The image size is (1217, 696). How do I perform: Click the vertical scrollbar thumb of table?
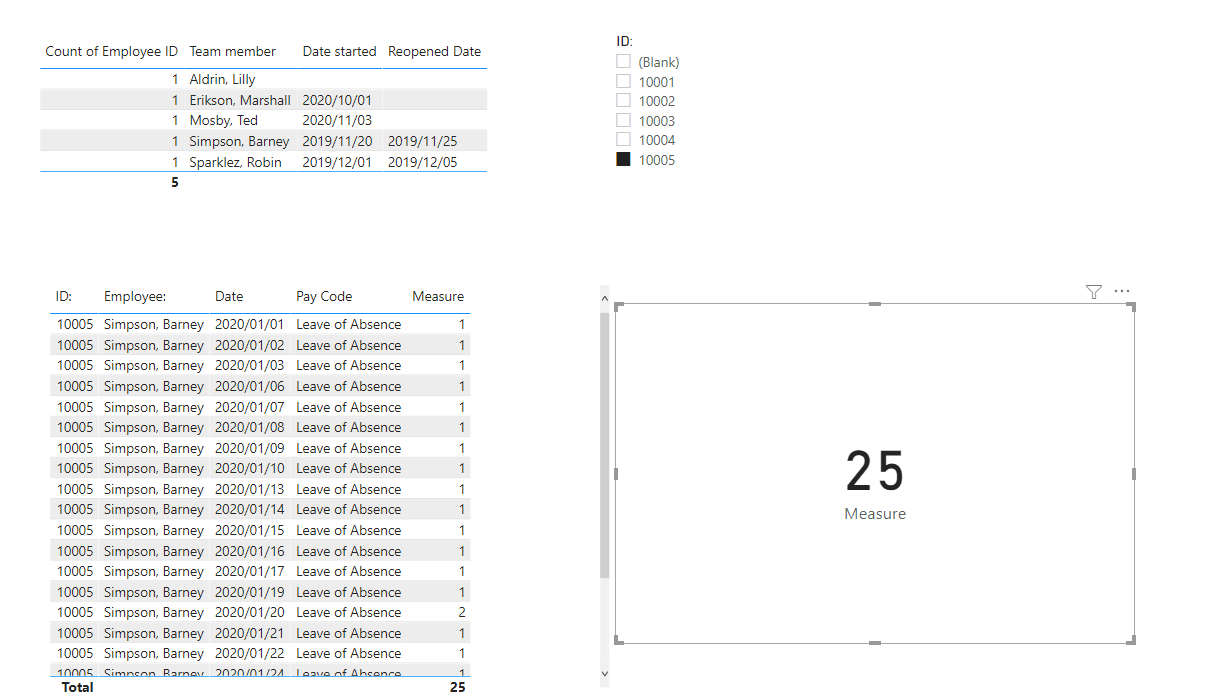[604, 444]
